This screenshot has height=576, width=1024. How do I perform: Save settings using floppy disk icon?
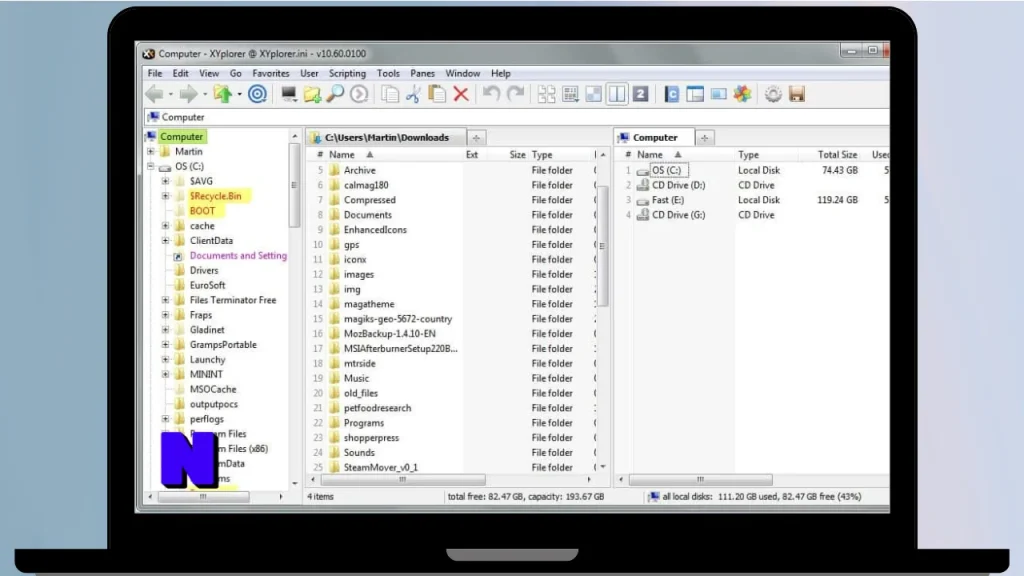point(797,94)
